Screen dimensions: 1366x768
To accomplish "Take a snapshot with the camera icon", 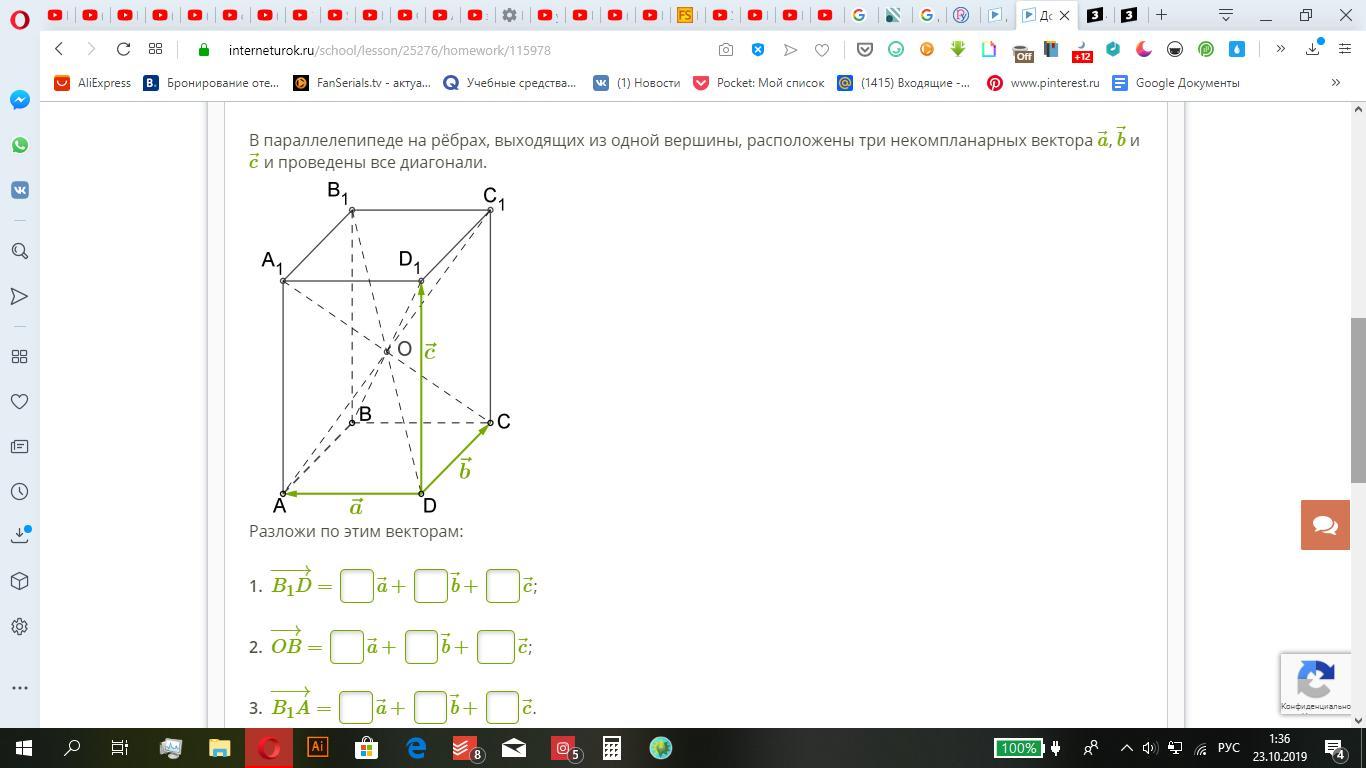I will pos(726,50).
